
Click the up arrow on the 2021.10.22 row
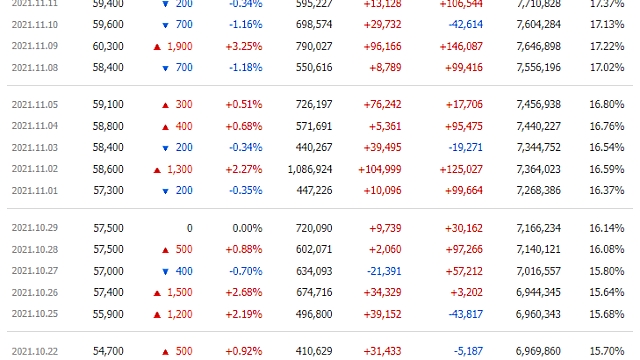tap(165, 351)
